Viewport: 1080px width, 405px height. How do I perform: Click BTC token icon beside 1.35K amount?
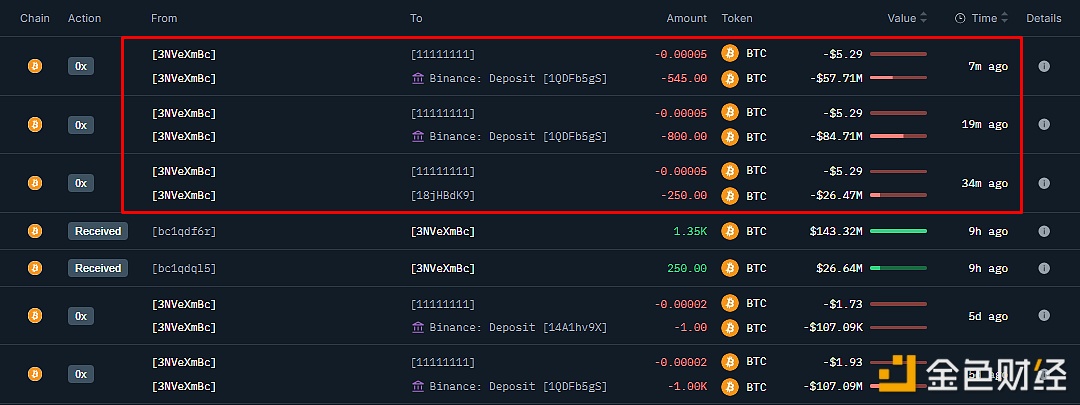pyautogui.click(x=729, y=231)
